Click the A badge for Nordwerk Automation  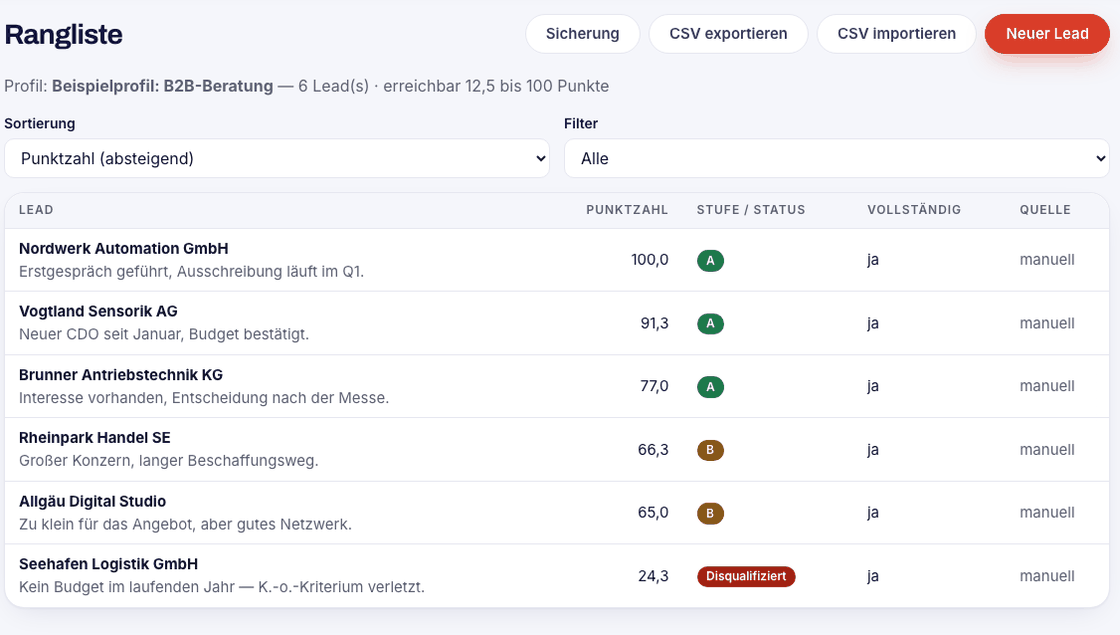[x=710, y=260]
